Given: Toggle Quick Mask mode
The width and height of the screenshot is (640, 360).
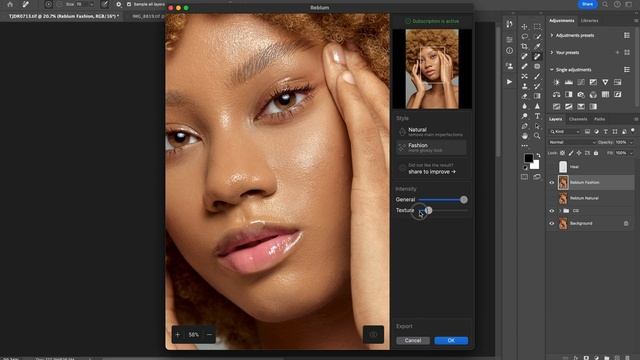Looking at the screenshot, I should click(x=524, y=177).
